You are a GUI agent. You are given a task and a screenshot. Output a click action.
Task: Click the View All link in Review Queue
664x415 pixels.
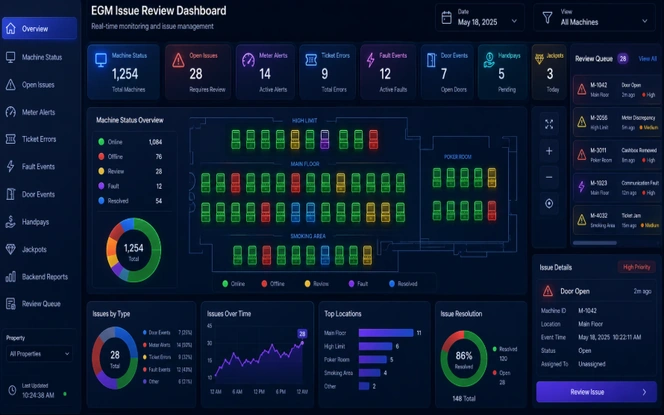(x=647, y=59)
